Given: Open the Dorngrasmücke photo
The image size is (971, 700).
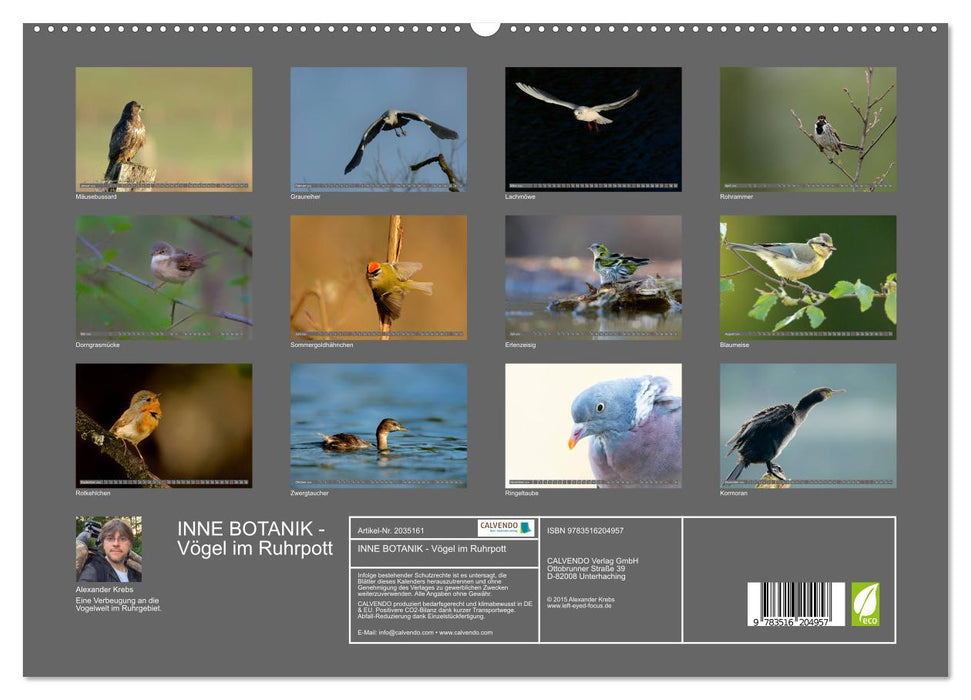Looking at the screenshot, I should [x=164, y=277].
